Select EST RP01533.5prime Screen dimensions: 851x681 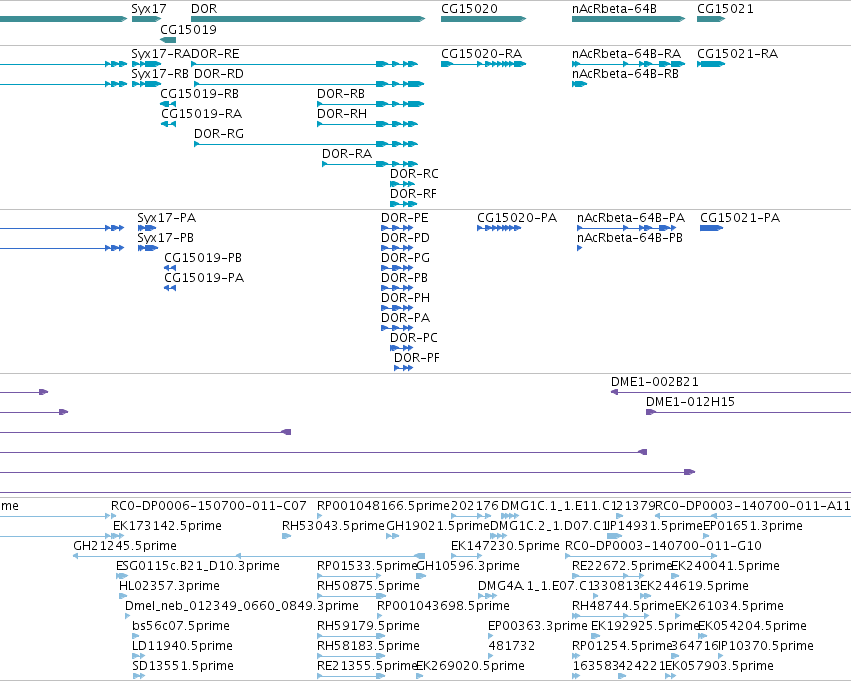(x=350, y=576)
